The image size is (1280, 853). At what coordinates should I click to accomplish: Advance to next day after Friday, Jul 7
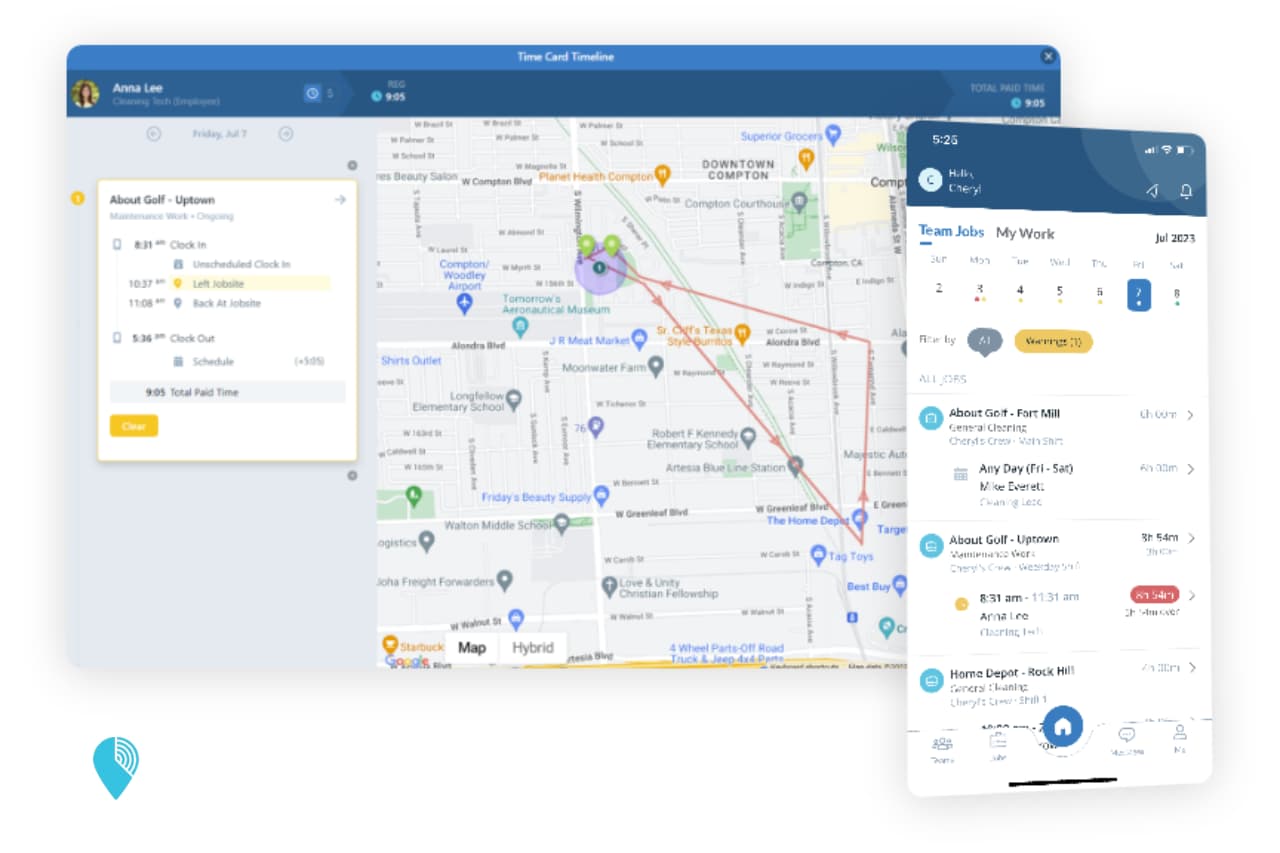click(285, 134)
